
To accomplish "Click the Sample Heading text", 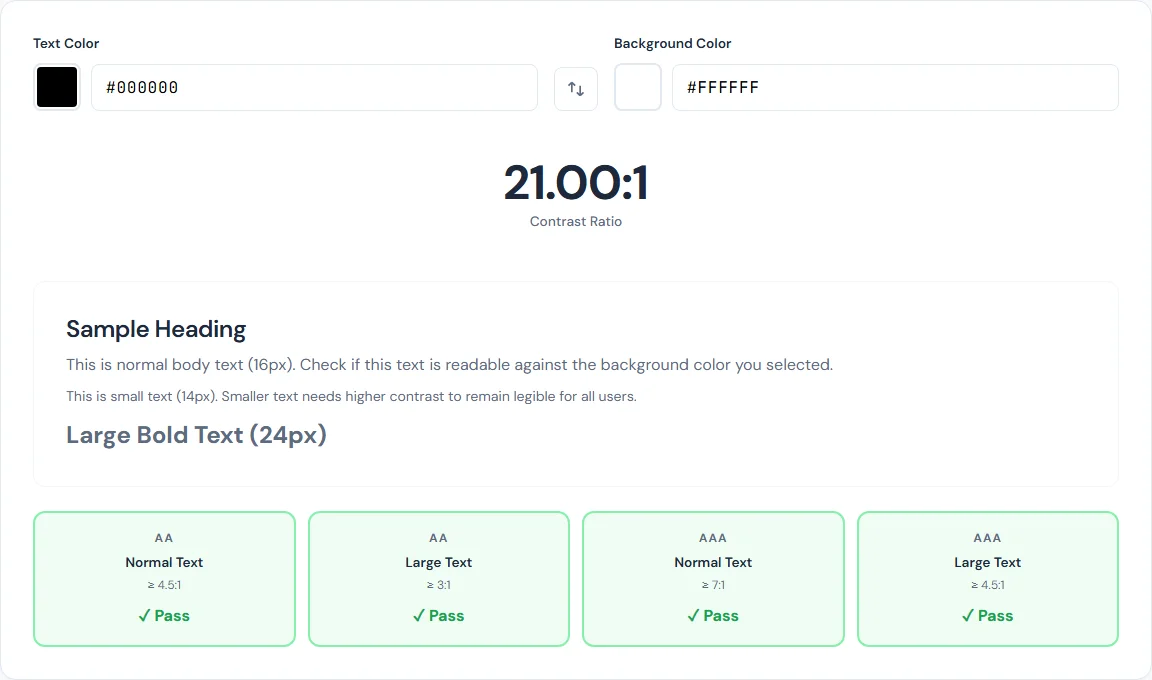I will pos(155,329).
